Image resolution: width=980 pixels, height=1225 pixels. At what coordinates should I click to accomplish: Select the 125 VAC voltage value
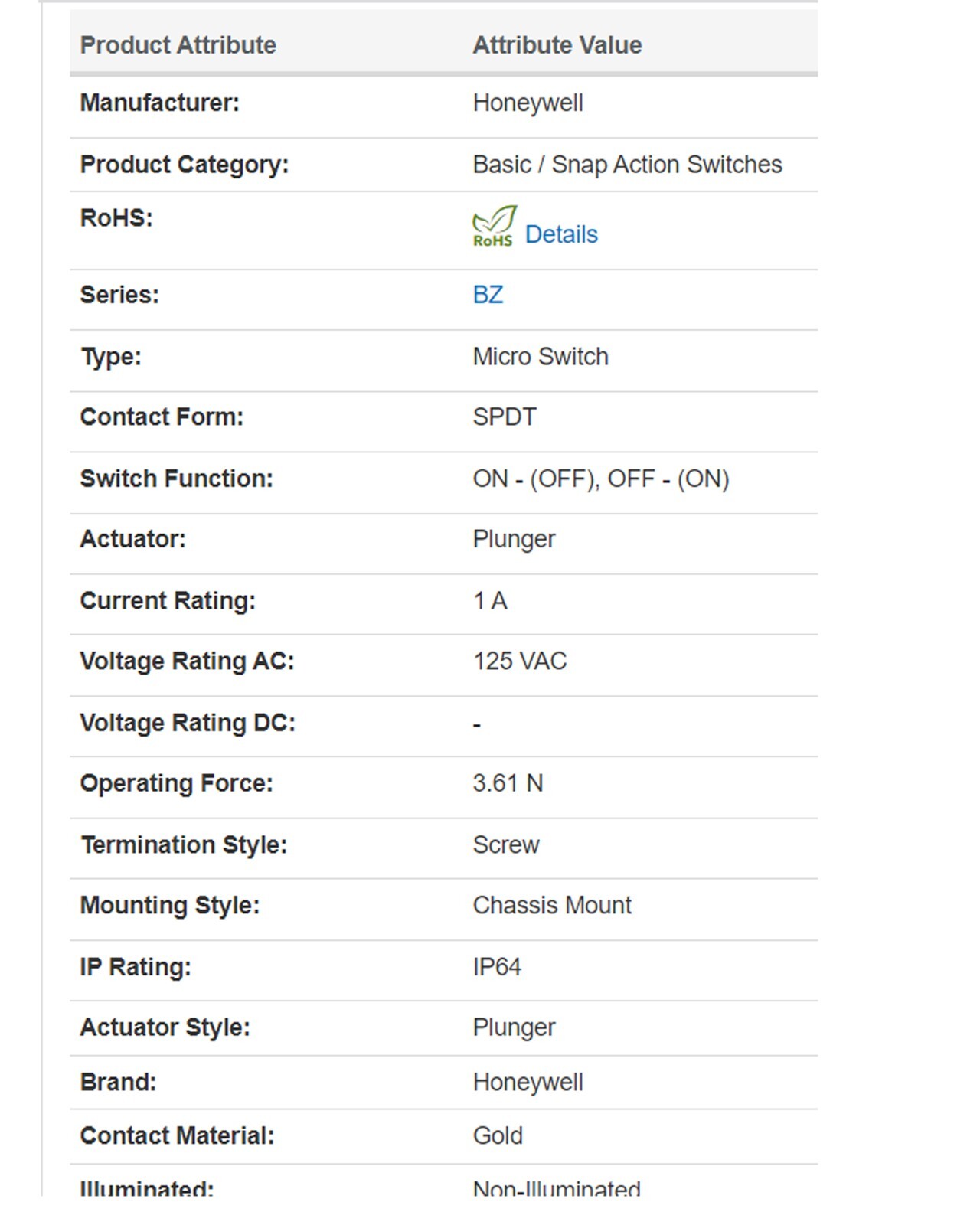coord(520,661)
